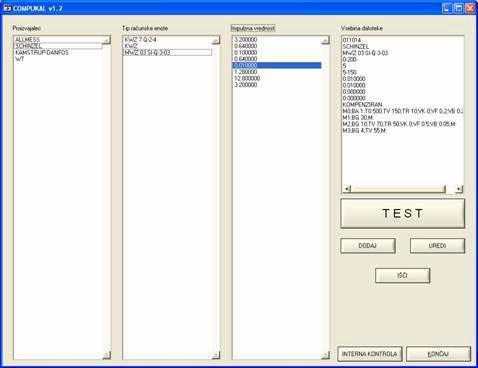The width and height of the screenshot is (478, 368).
Task: Click the M3:BG 4;TV 55;M: line
Action: click(364, 130)
